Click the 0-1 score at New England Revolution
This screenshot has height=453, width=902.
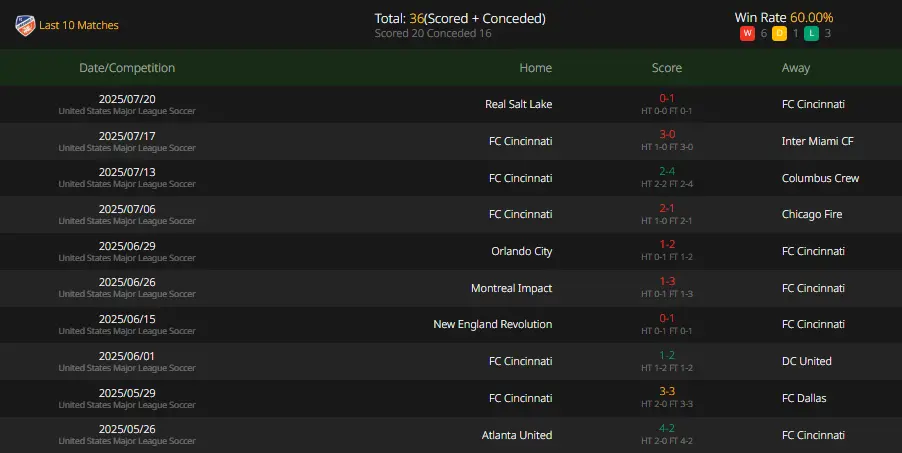click(x=667, y=318)
